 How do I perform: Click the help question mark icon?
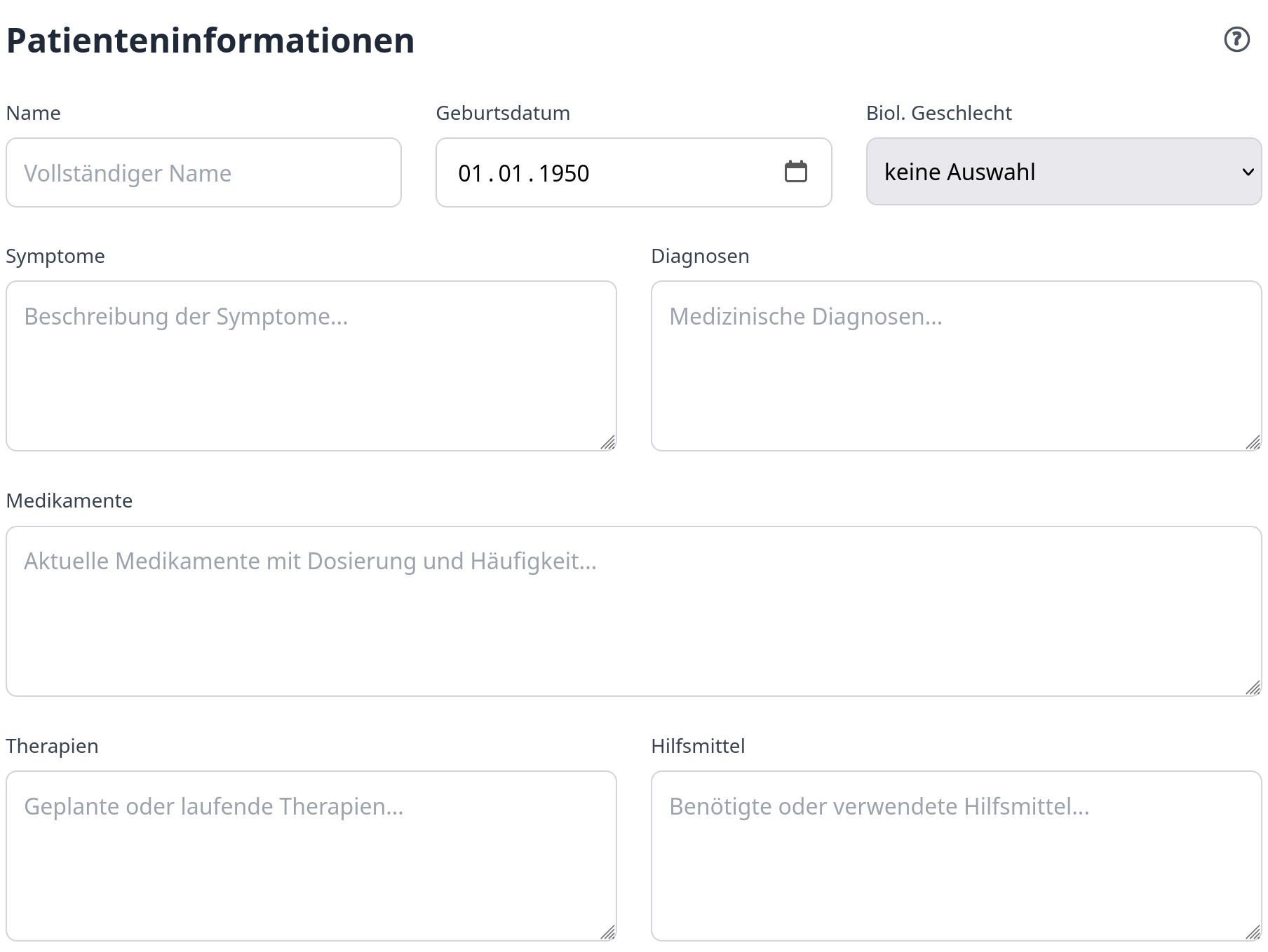pos(1236,39)
